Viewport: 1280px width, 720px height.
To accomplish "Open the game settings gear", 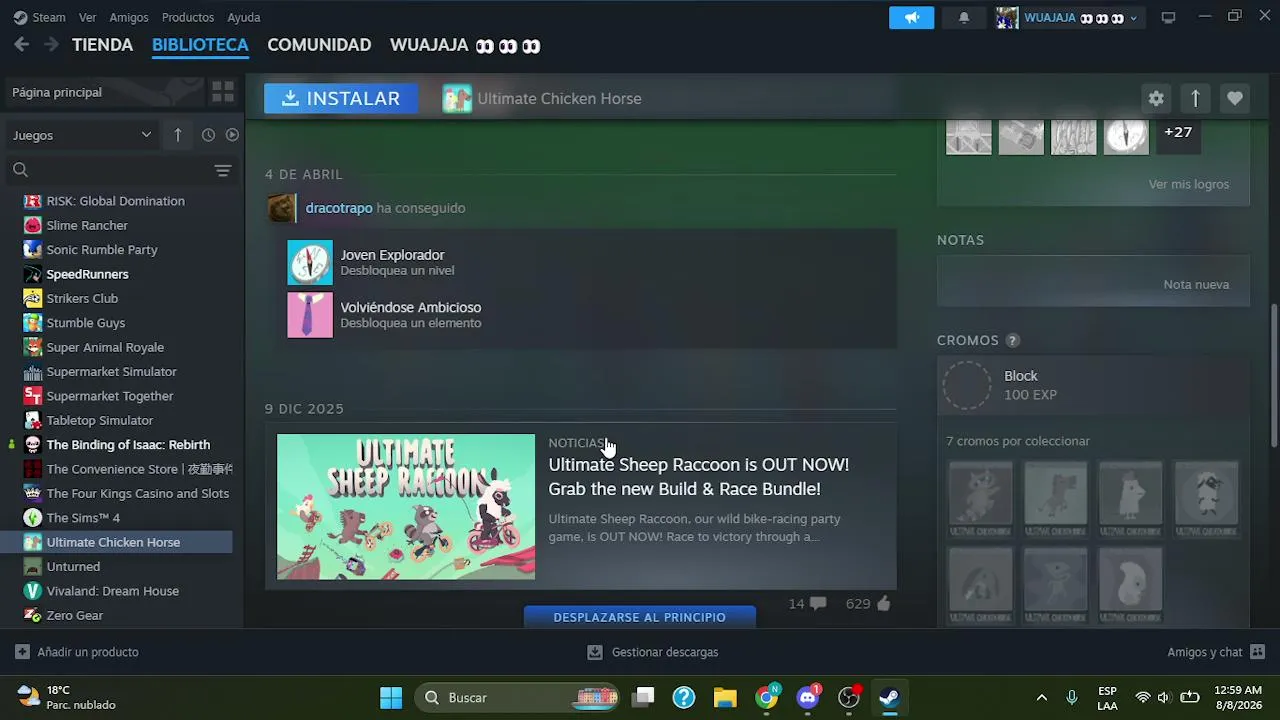I will [1156, 98].
